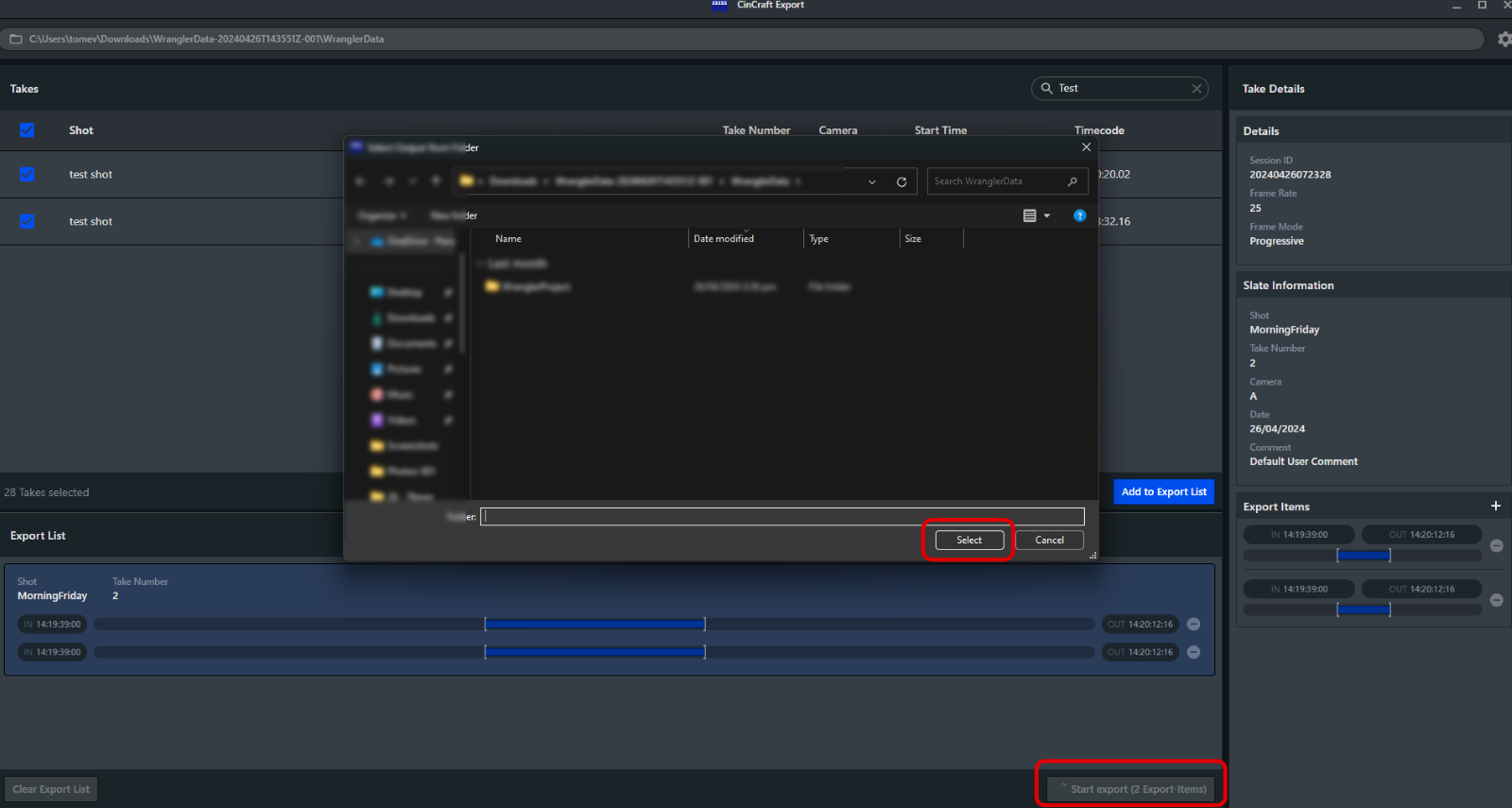
Task: Uncheck the first test shot take
Action: [27, 174]
